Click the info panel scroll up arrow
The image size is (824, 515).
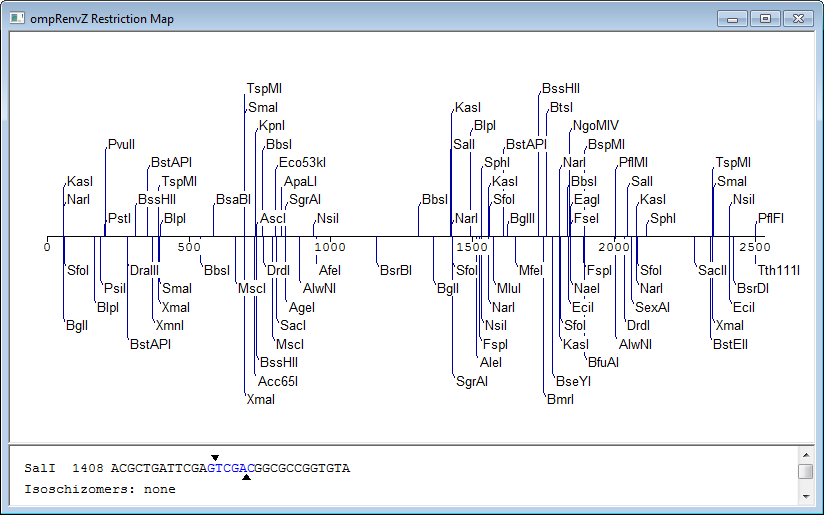806,455
